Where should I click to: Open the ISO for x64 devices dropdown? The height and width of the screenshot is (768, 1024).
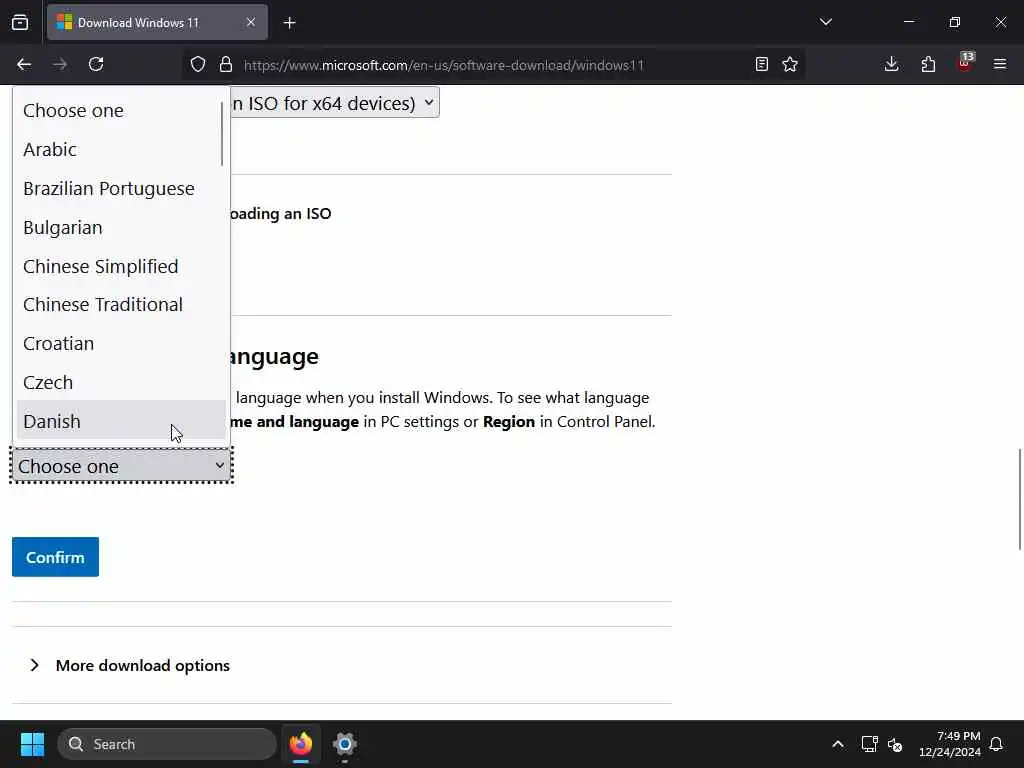[x=334, y=103]
